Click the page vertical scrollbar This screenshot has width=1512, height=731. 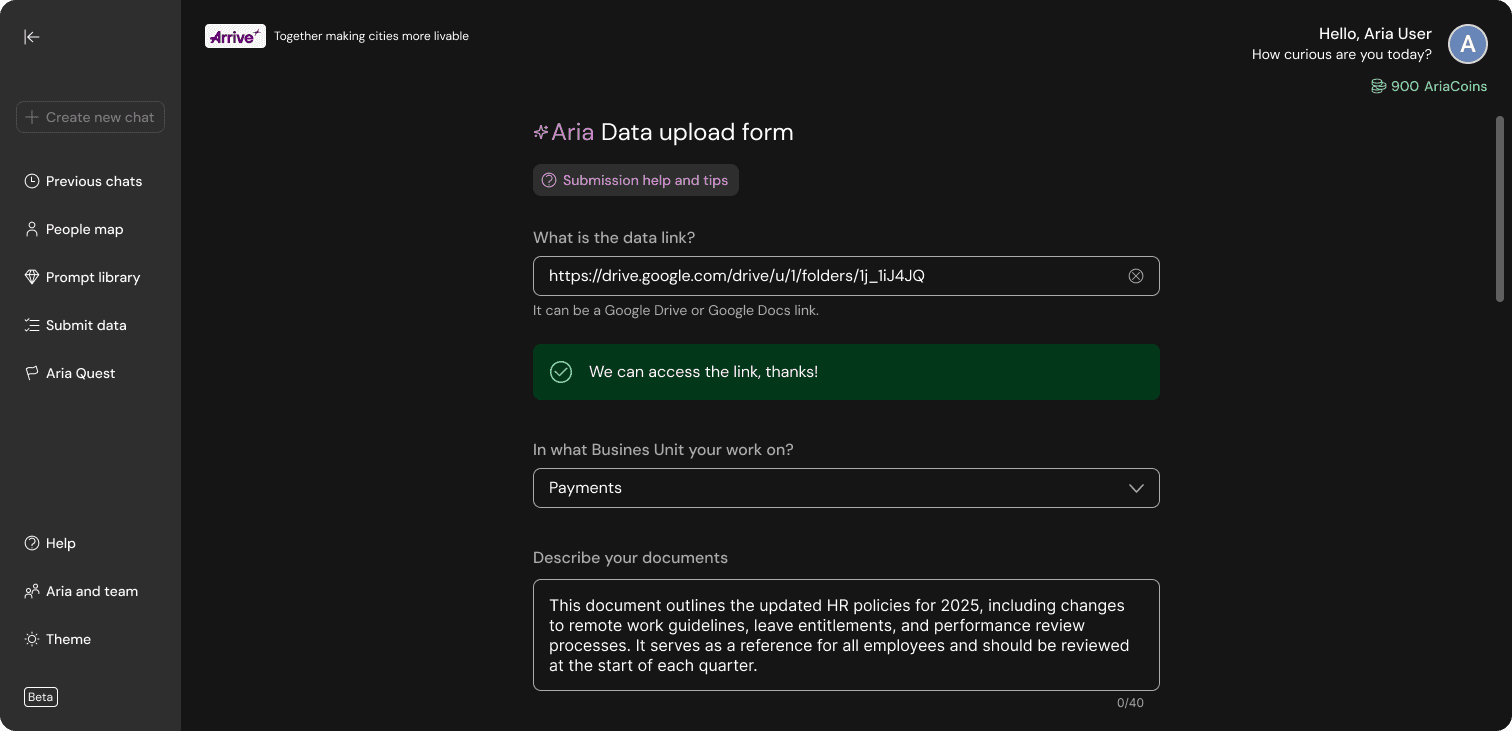coord(1499,209)
